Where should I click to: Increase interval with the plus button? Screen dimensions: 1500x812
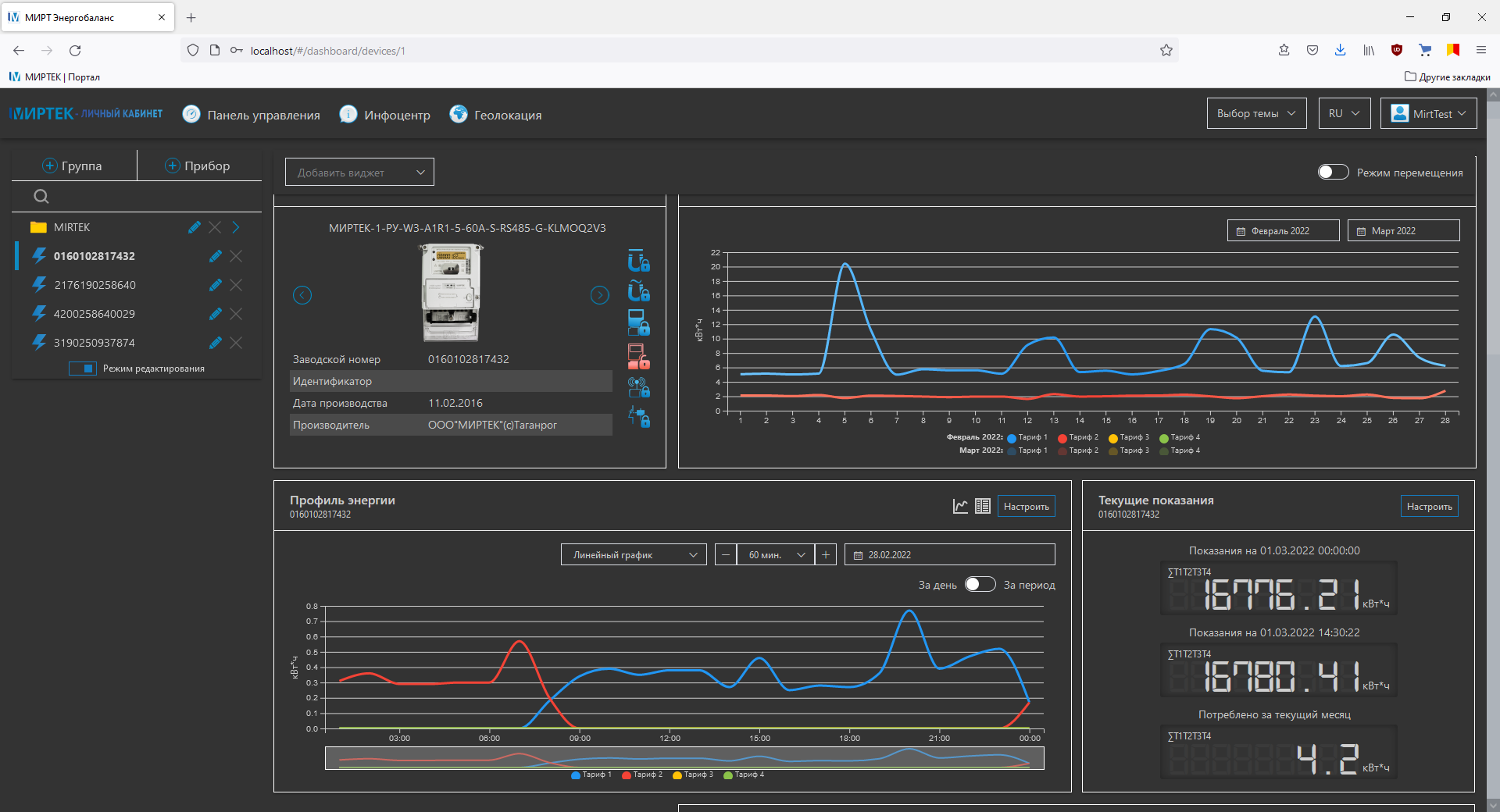(825, 554)
